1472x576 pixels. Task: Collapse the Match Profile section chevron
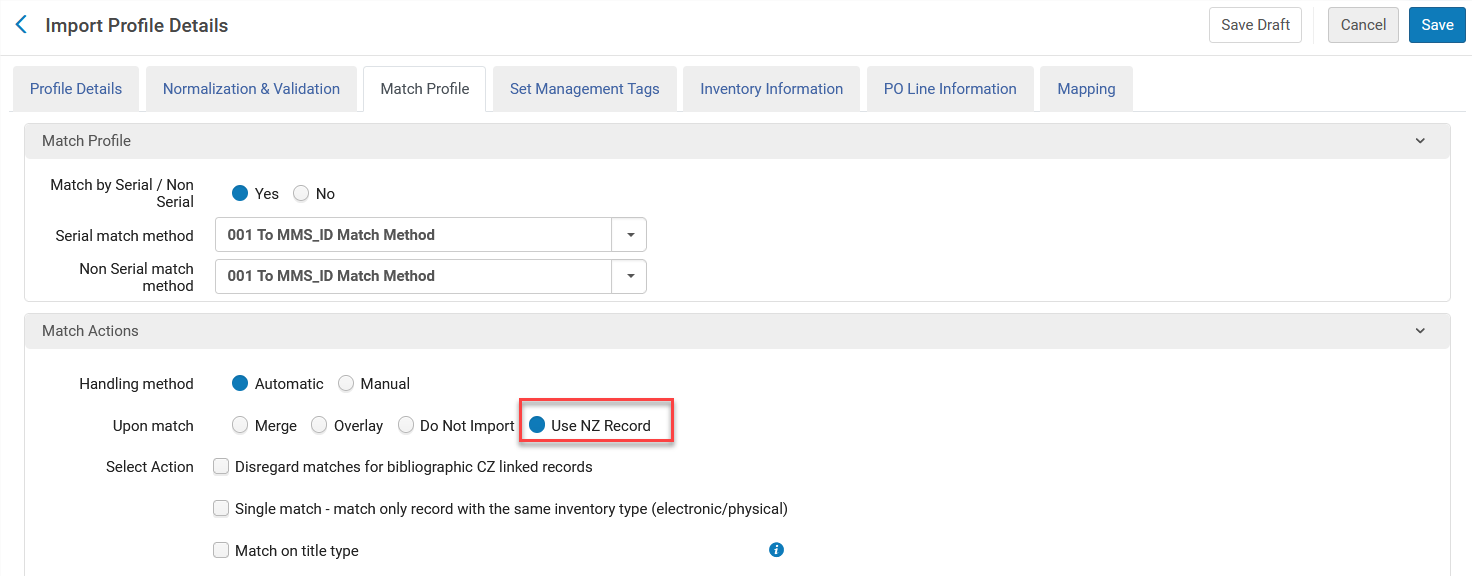(x=1420, y=141)
